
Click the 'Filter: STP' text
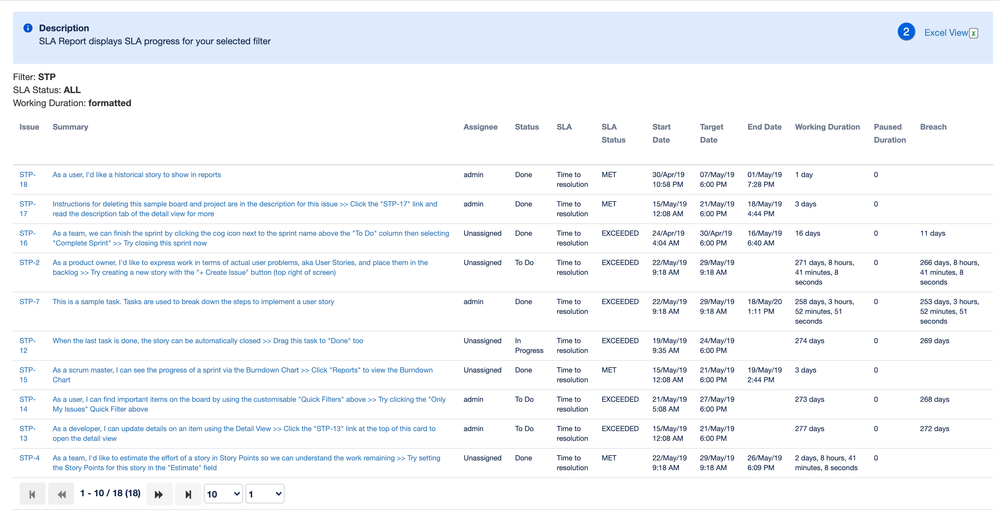[x=34, y=77]
